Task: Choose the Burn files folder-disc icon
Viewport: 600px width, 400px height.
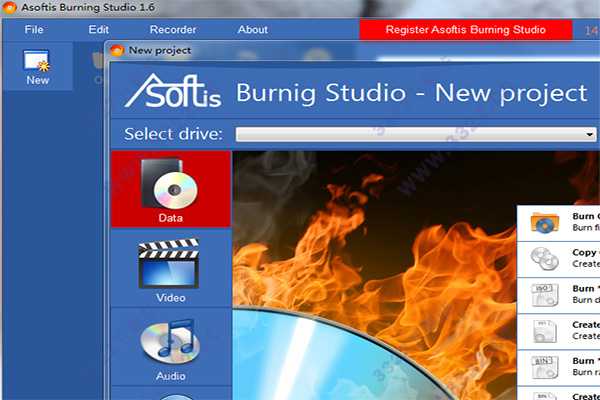Action: pyautogui.click(x=545, y=223)
